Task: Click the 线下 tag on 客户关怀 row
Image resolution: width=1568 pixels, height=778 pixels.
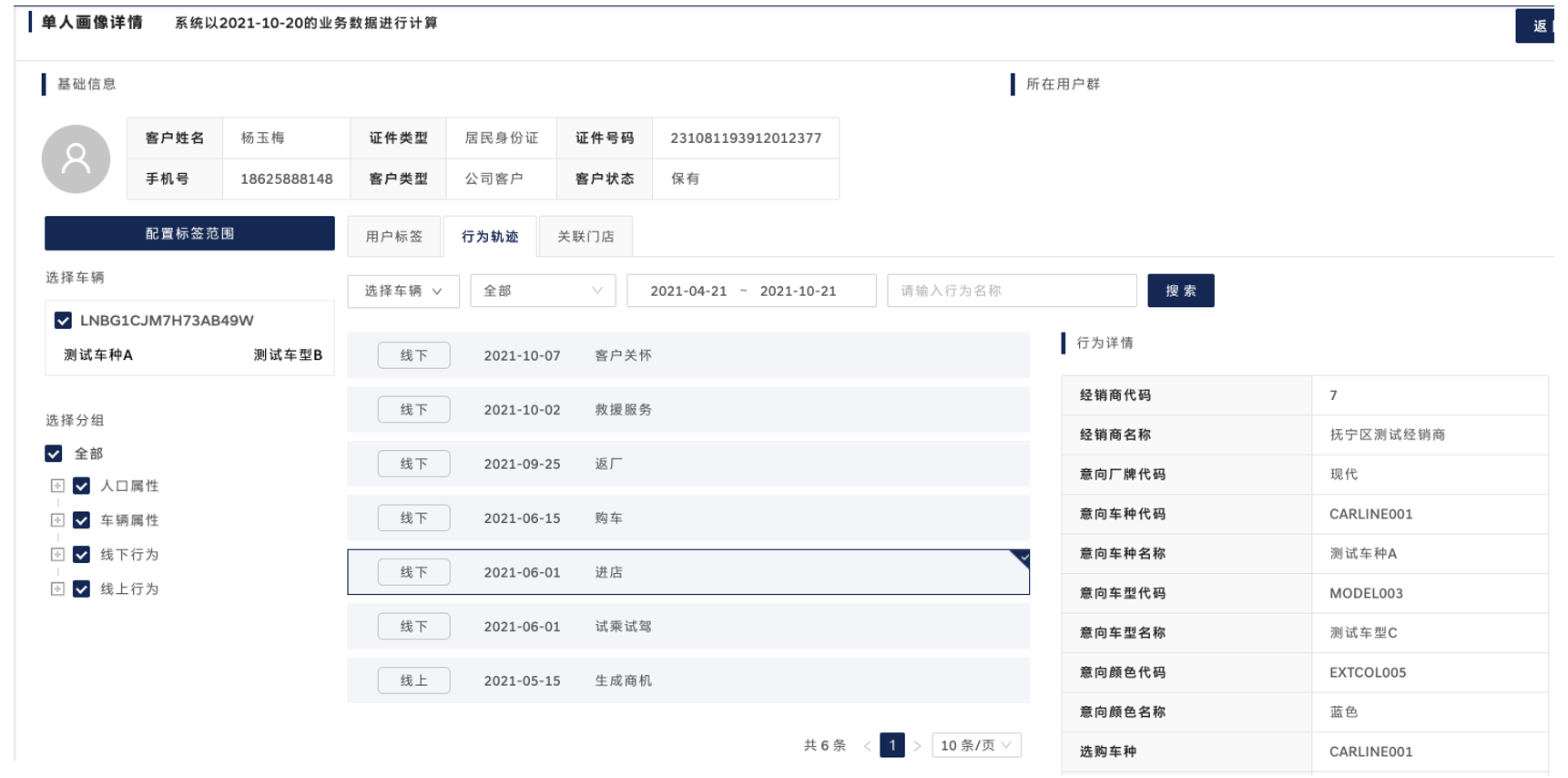Action: (x=413, y=355)
